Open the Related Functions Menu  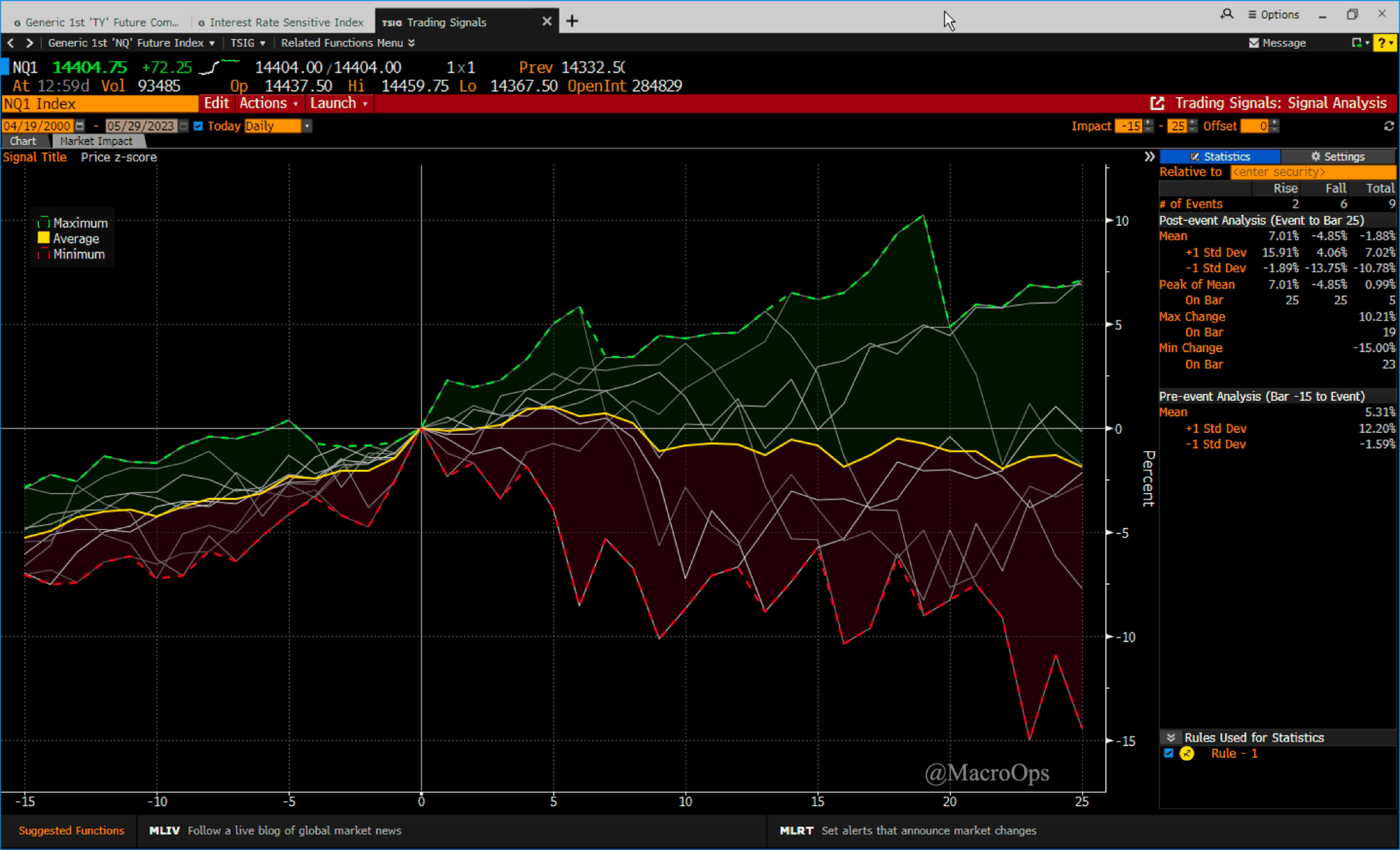click(347, 43)
